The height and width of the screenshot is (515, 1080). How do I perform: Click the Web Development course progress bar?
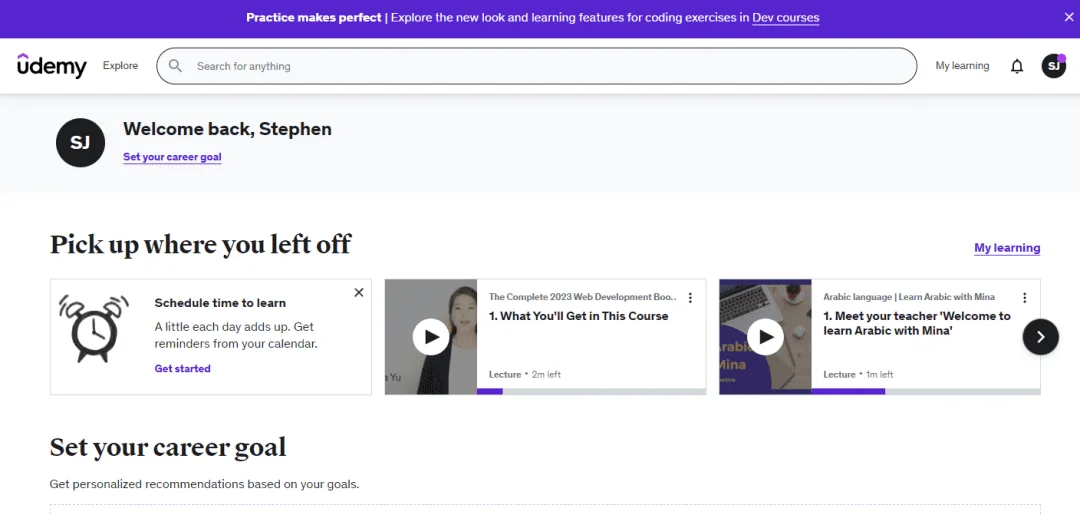click(591, 391)
